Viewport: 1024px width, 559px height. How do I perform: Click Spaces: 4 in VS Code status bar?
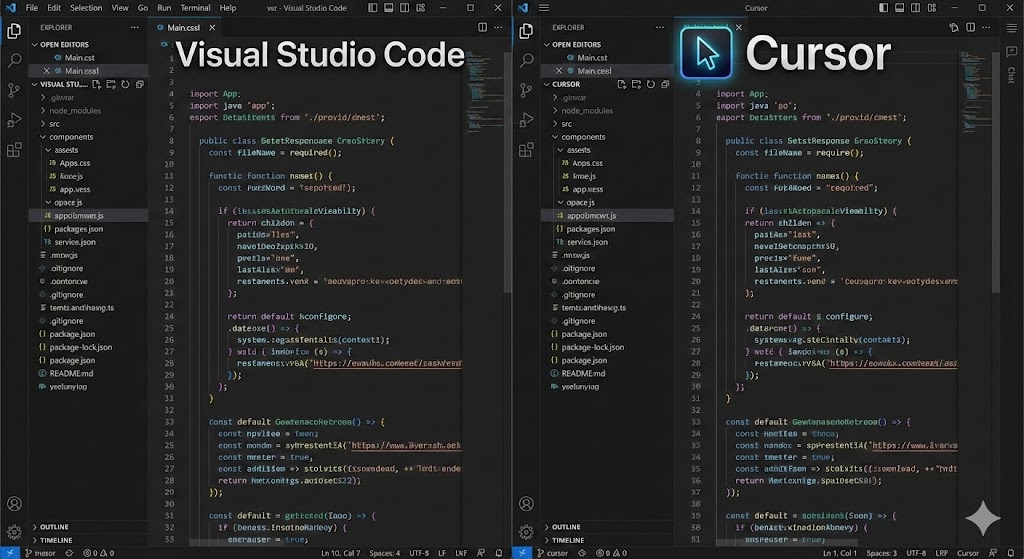(385, 553)
